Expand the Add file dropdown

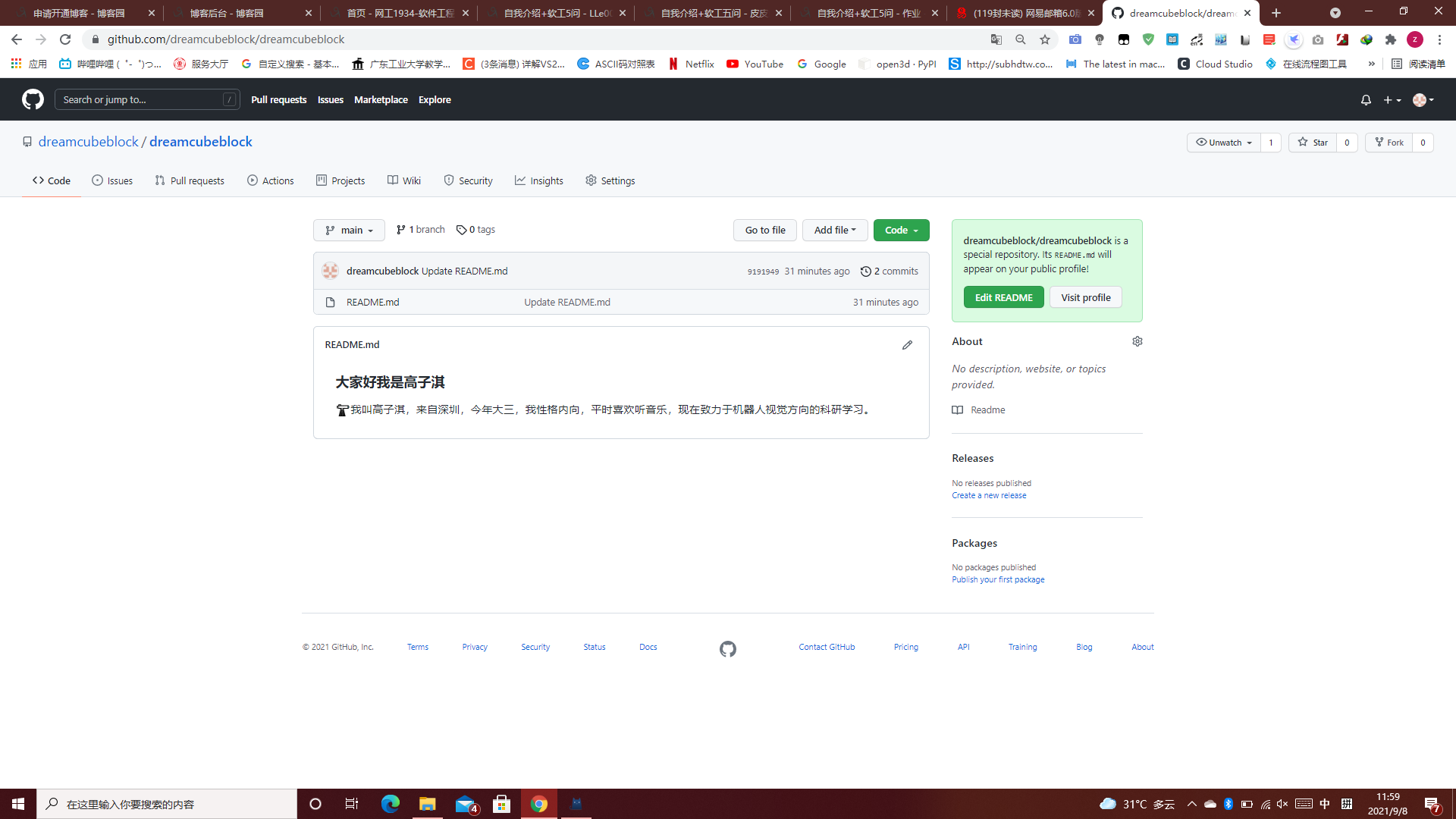click(x=834, y=231)
